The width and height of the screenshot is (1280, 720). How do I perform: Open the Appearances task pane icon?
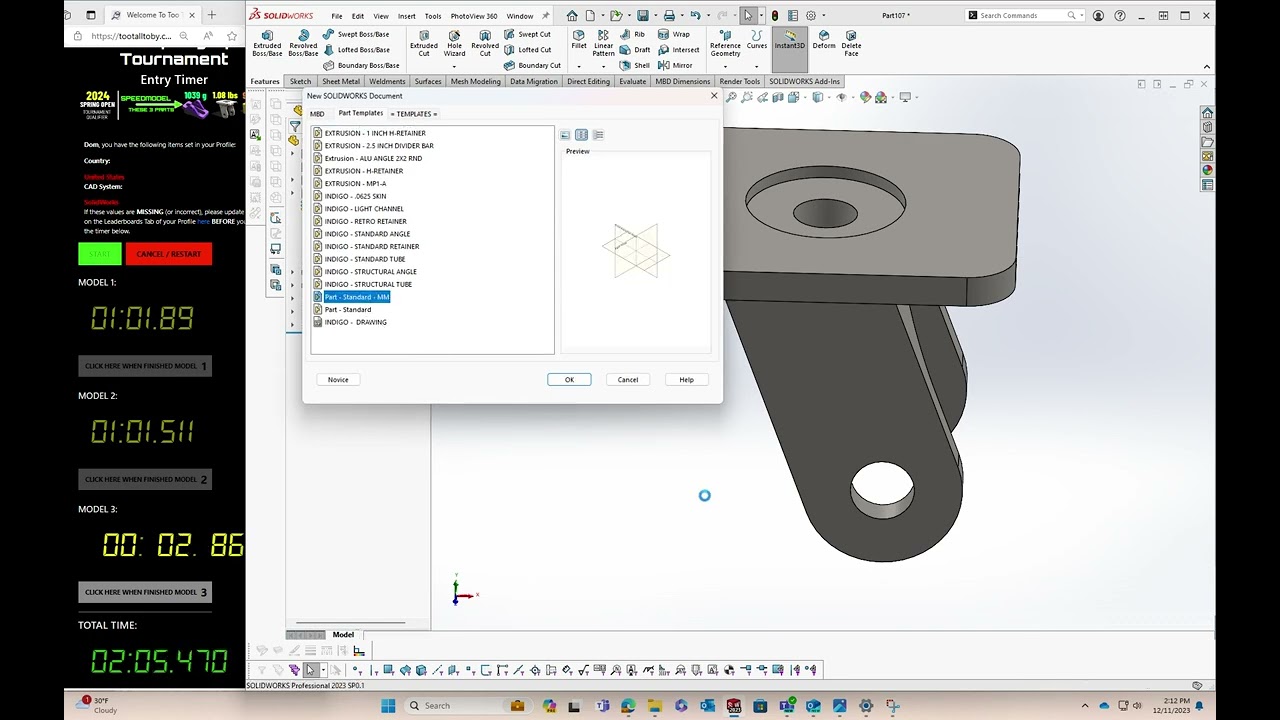click(1207, 170)
